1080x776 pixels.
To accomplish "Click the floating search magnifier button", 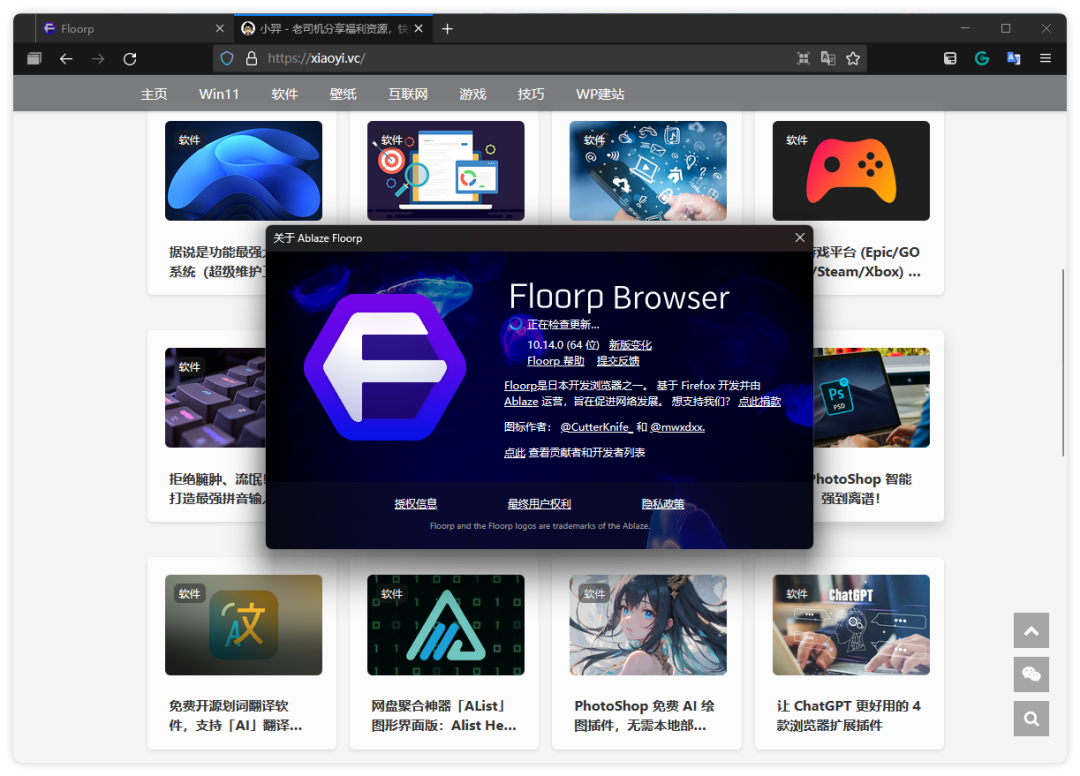I will point(1031,718).
